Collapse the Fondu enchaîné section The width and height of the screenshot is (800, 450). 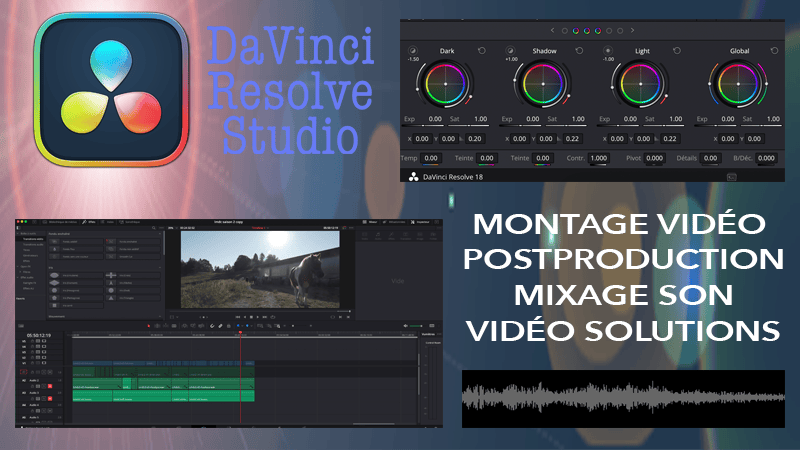click(160, 234)
